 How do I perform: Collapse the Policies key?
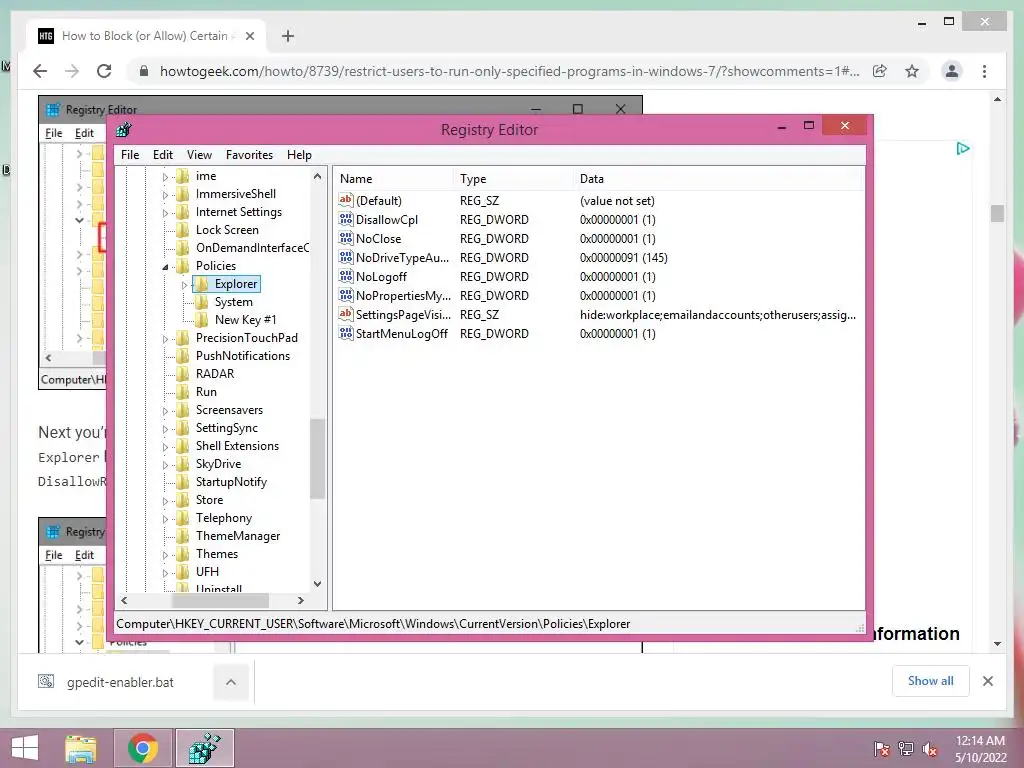click(x=165, y=266)
